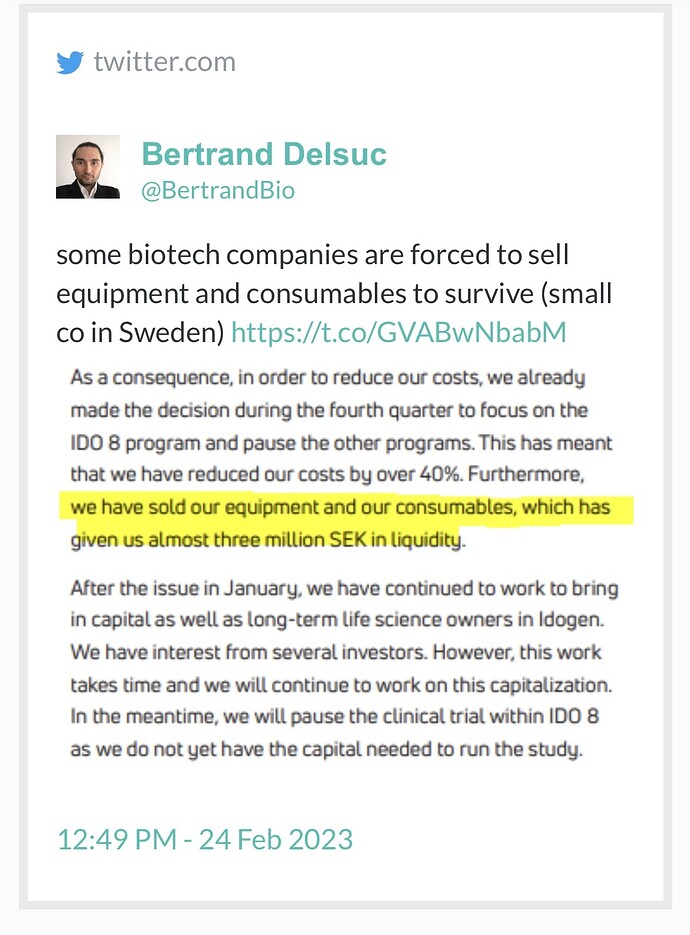Click the 'We have interest from several investors' sentence
Viewport: 690px width, 935px height.
tap(248, 652)
